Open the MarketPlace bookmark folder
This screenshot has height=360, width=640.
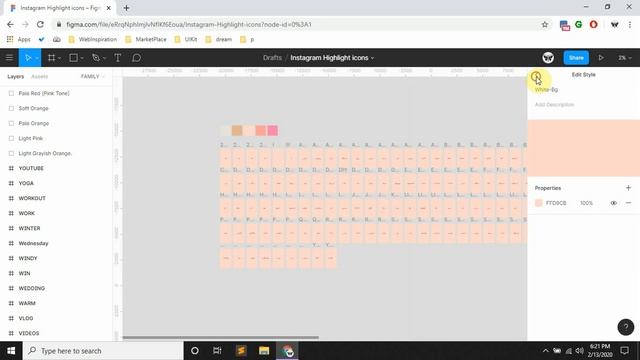(x=146, y=39)
